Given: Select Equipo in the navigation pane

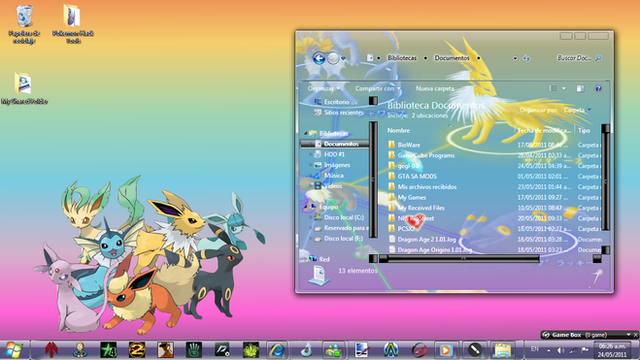Looking at the screenshot, I should click(328, 207).
